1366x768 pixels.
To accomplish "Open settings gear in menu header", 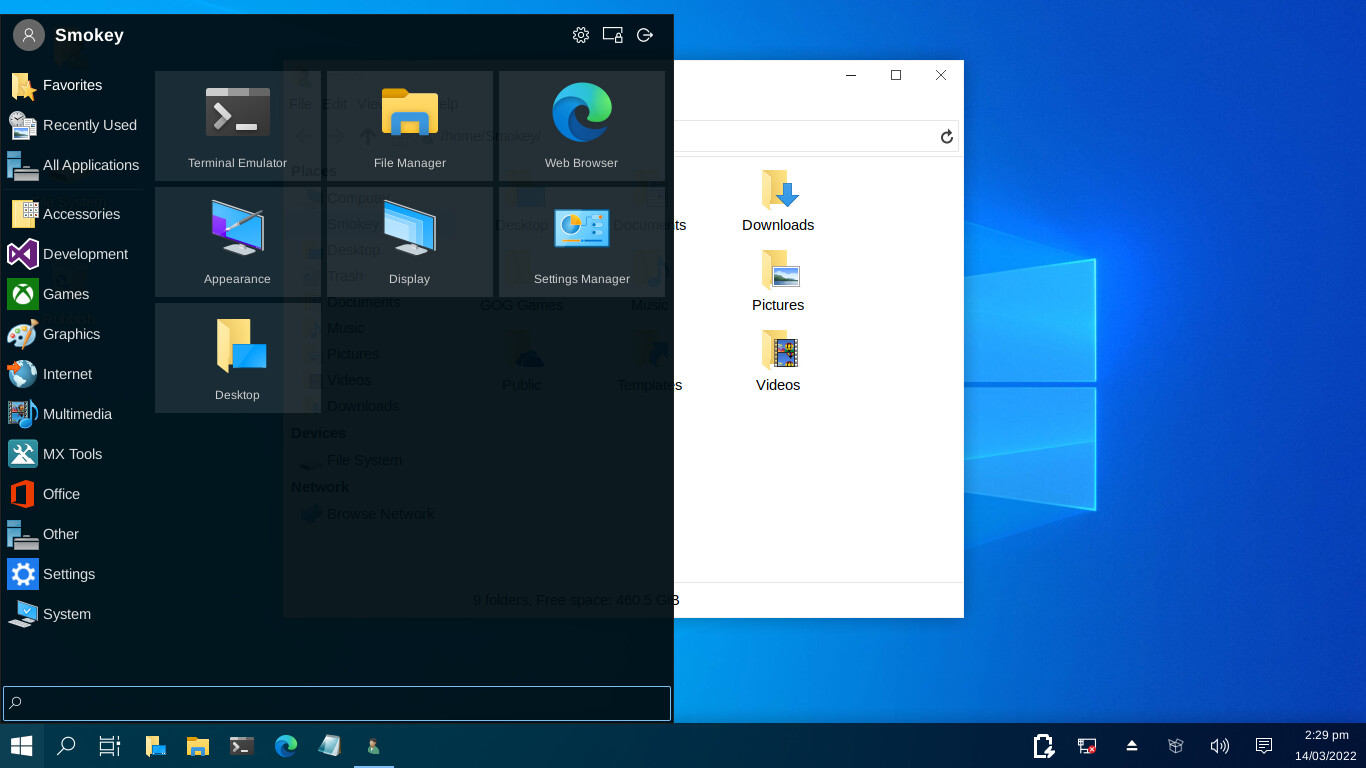I will [581, 35].
